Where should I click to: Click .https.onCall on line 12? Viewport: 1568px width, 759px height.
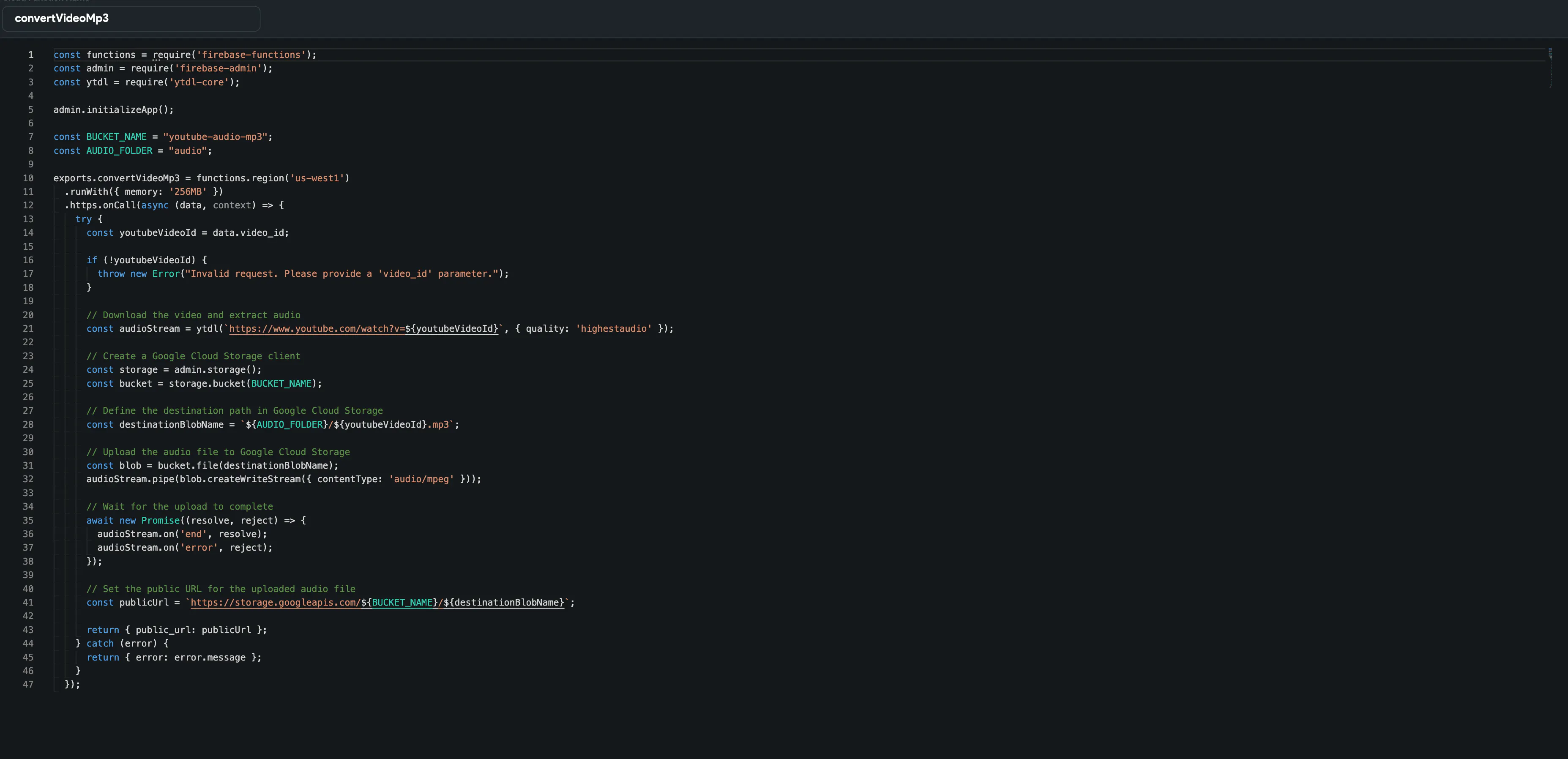tap(100, 205)
